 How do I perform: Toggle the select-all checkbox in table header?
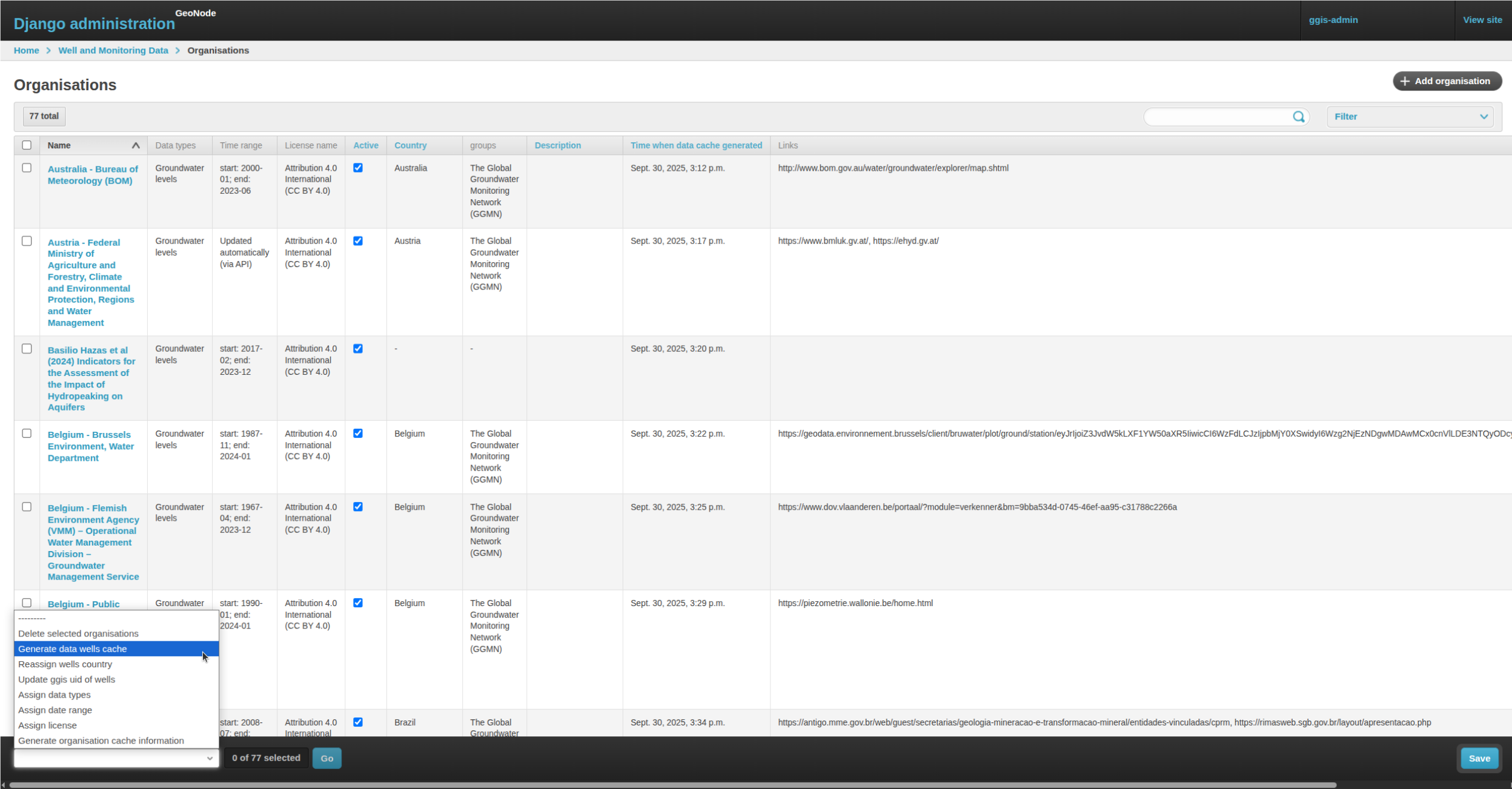(x=27, y=144)
